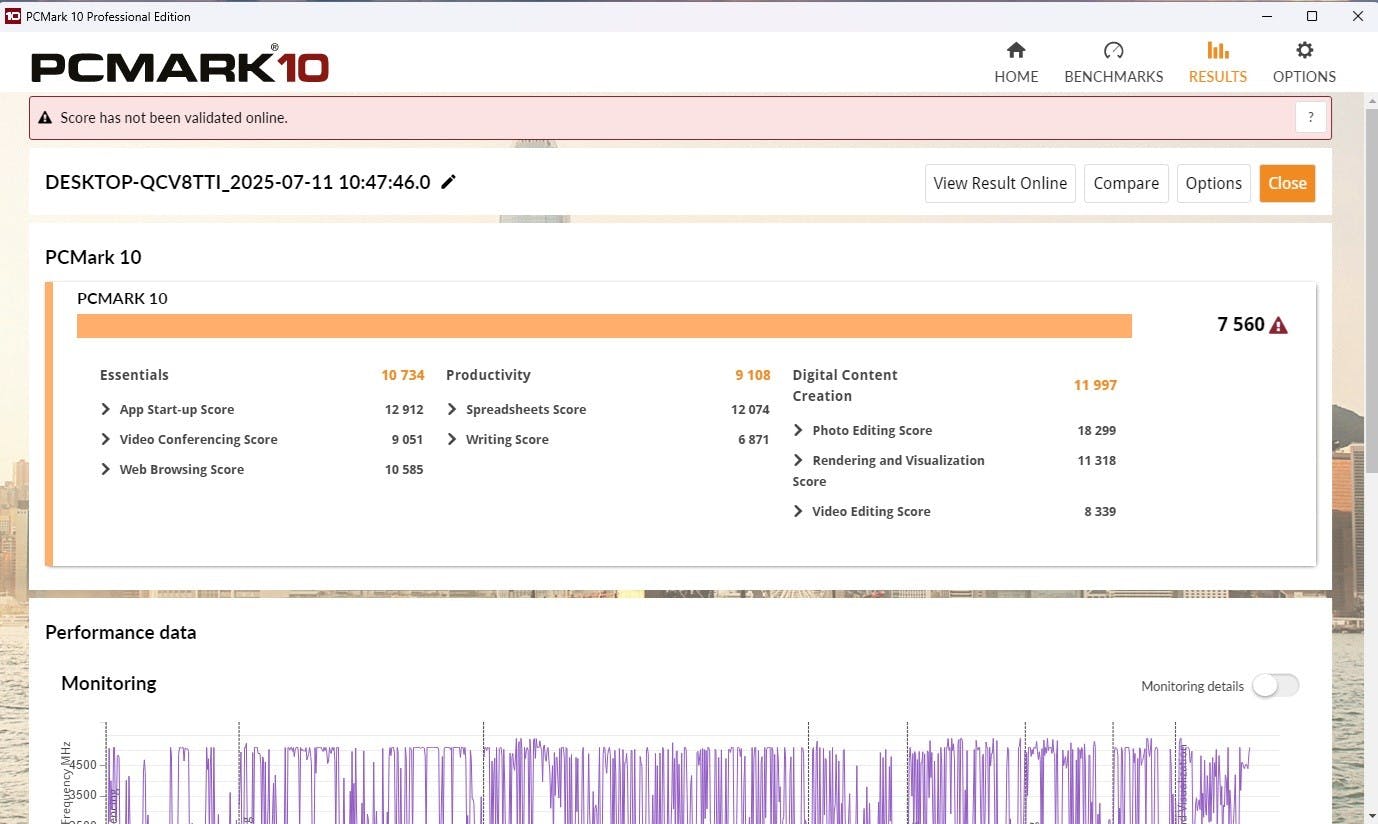Click View Result Online button
Viewport: 1378px width, 824px height.
[x=1000, y=183]
